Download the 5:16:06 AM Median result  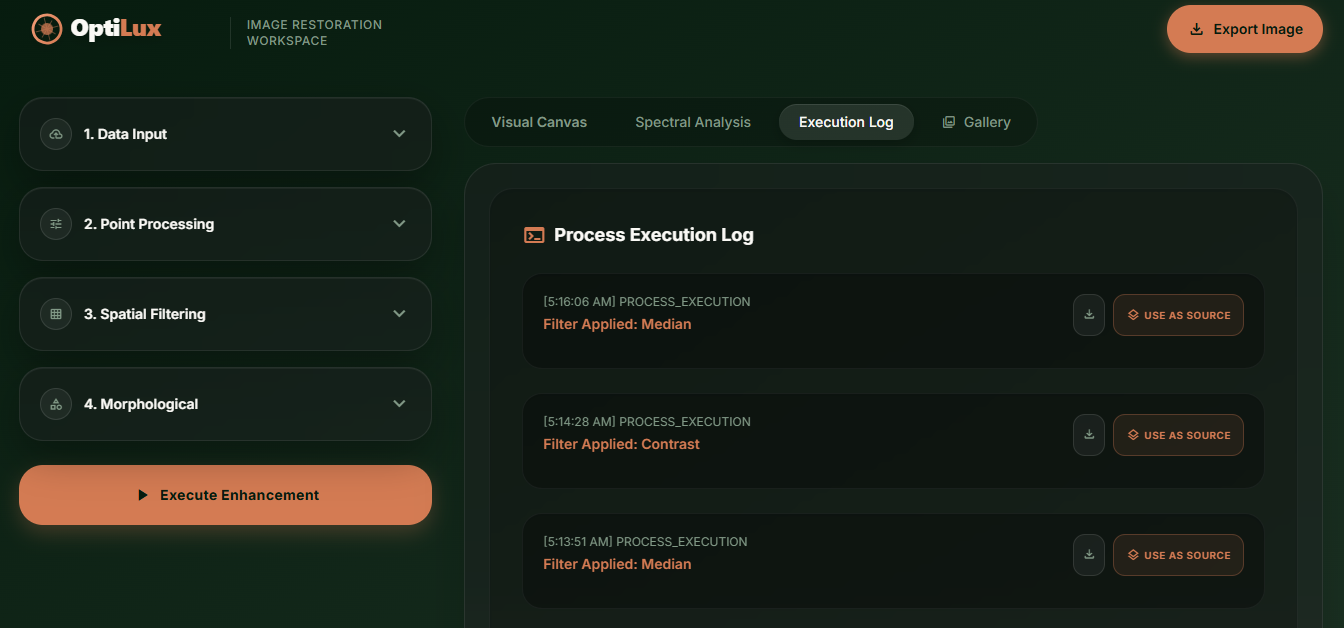click(1089, 315)
